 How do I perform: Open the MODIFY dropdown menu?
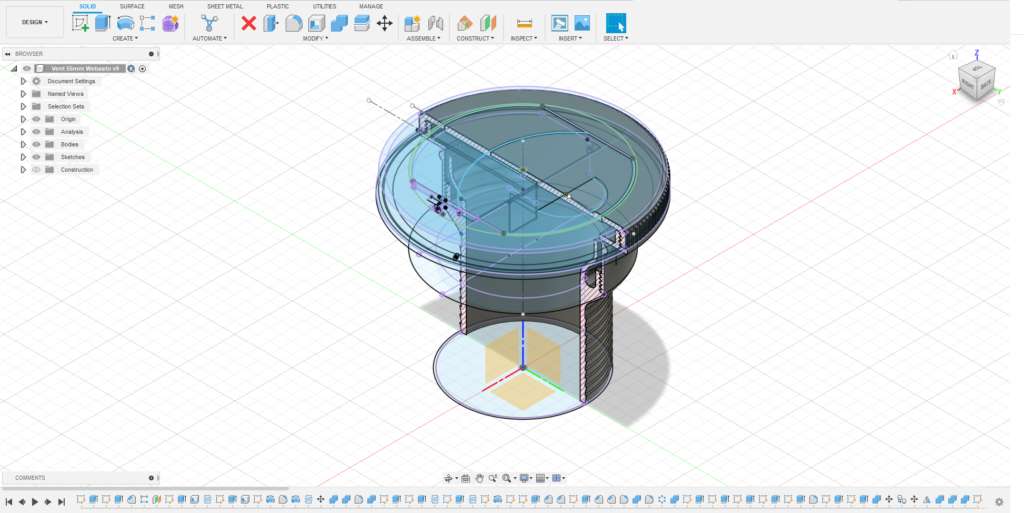(x=315, y=38)
